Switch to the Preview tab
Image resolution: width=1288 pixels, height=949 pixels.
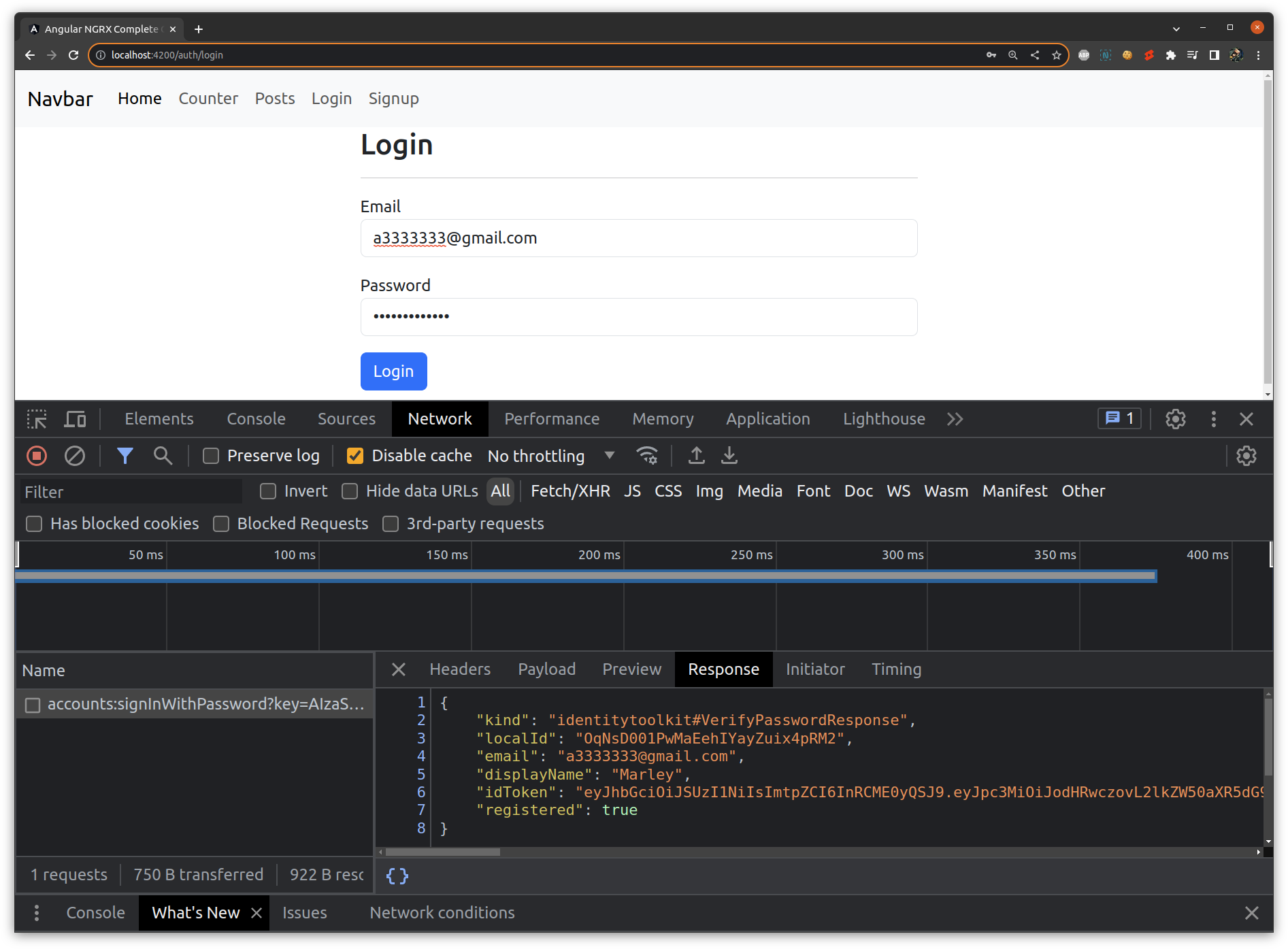point(631,669)
